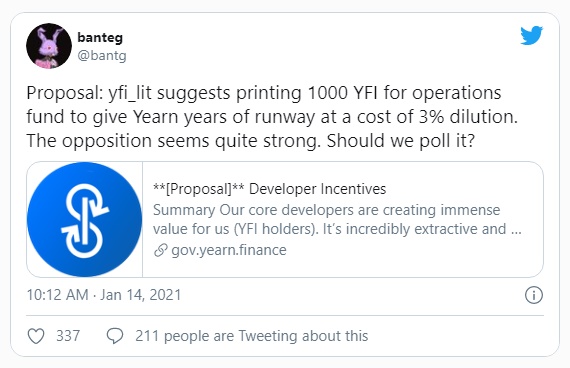Click banteg's purple rabbit avatar
Image resolution: width=570 pixels, height=368 pixels.
[x=49, y=46]
